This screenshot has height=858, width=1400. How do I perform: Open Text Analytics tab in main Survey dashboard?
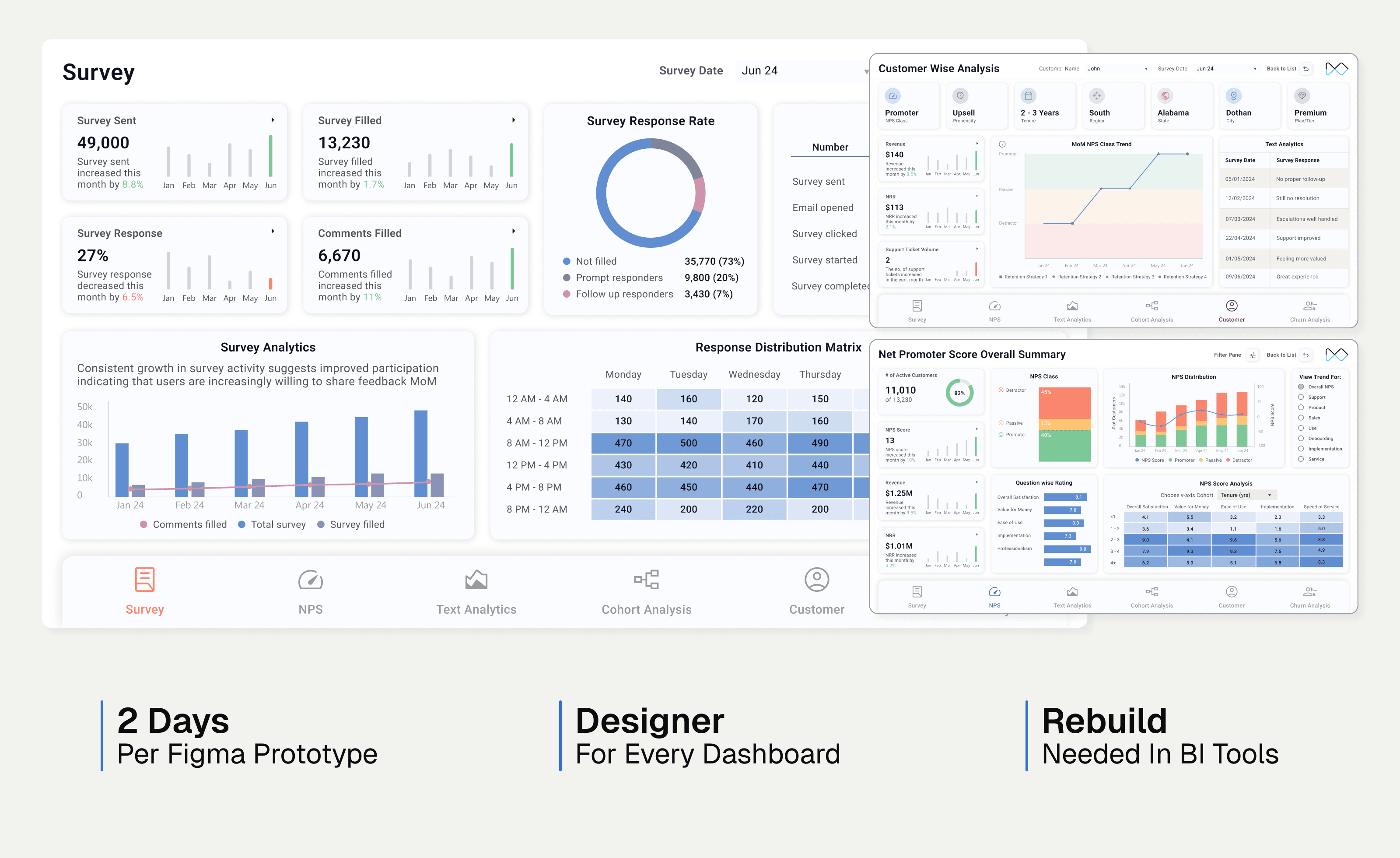[x=476, y=591]
